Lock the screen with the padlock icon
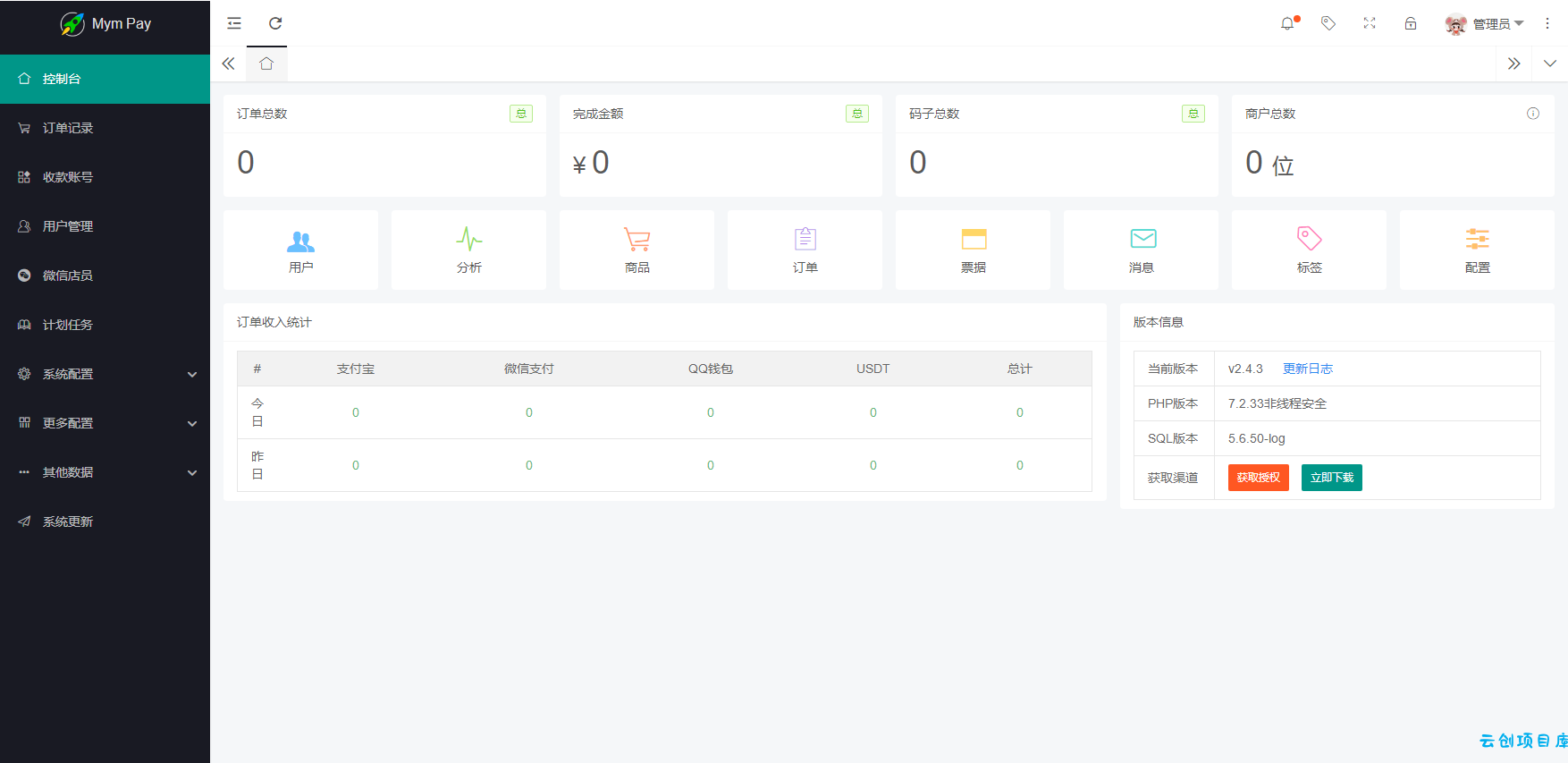1568x763 pixels. (x=1411, y=23)
